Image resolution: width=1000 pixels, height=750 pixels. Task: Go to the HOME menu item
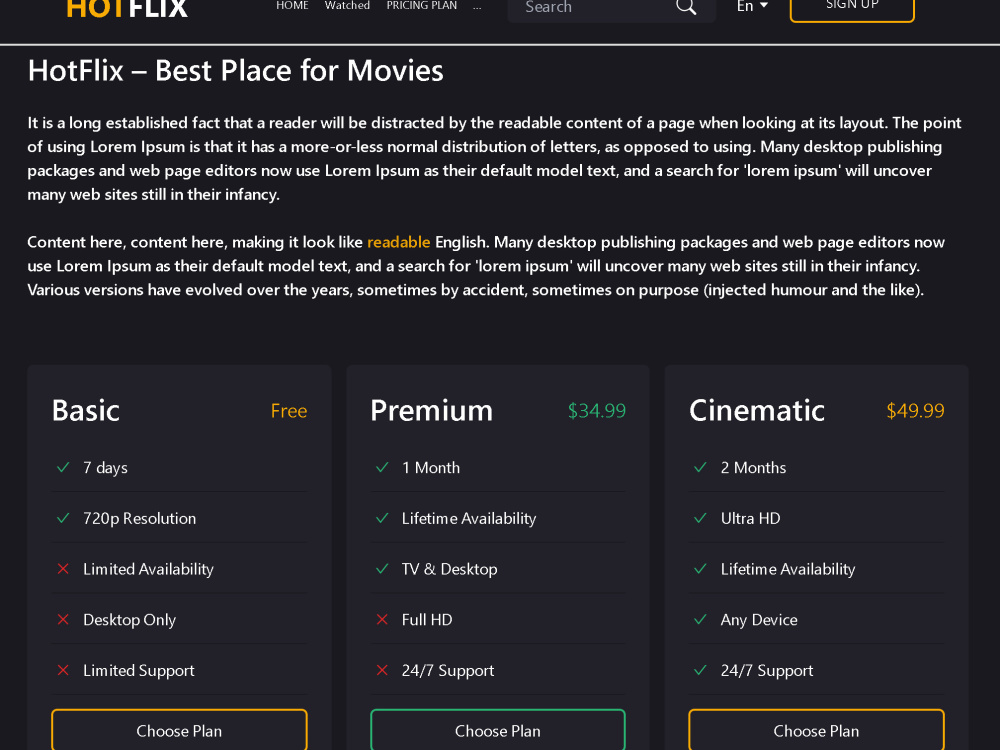[292, 6]
